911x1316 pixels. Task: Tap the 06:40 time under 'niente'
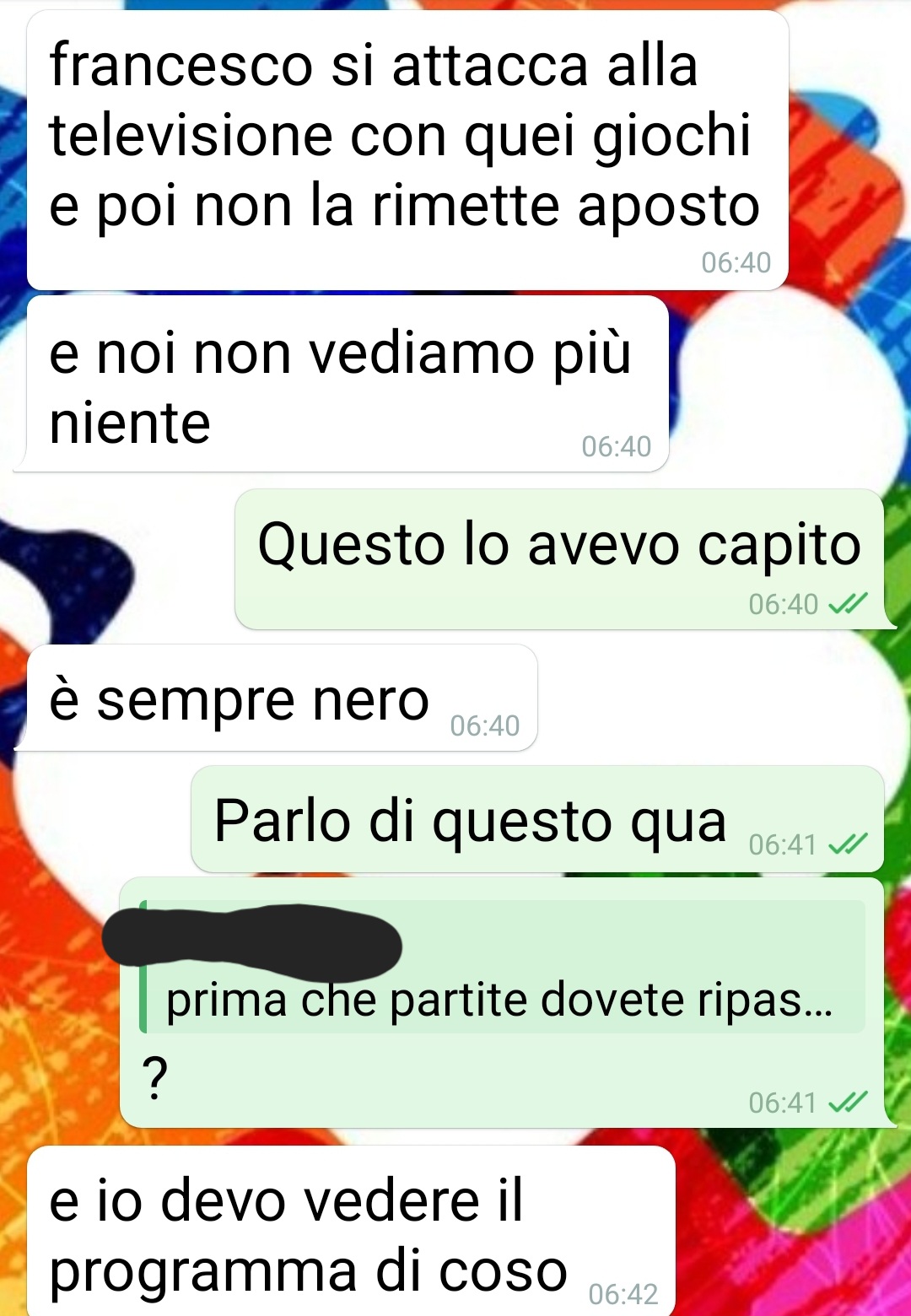(x=617, y=446)
